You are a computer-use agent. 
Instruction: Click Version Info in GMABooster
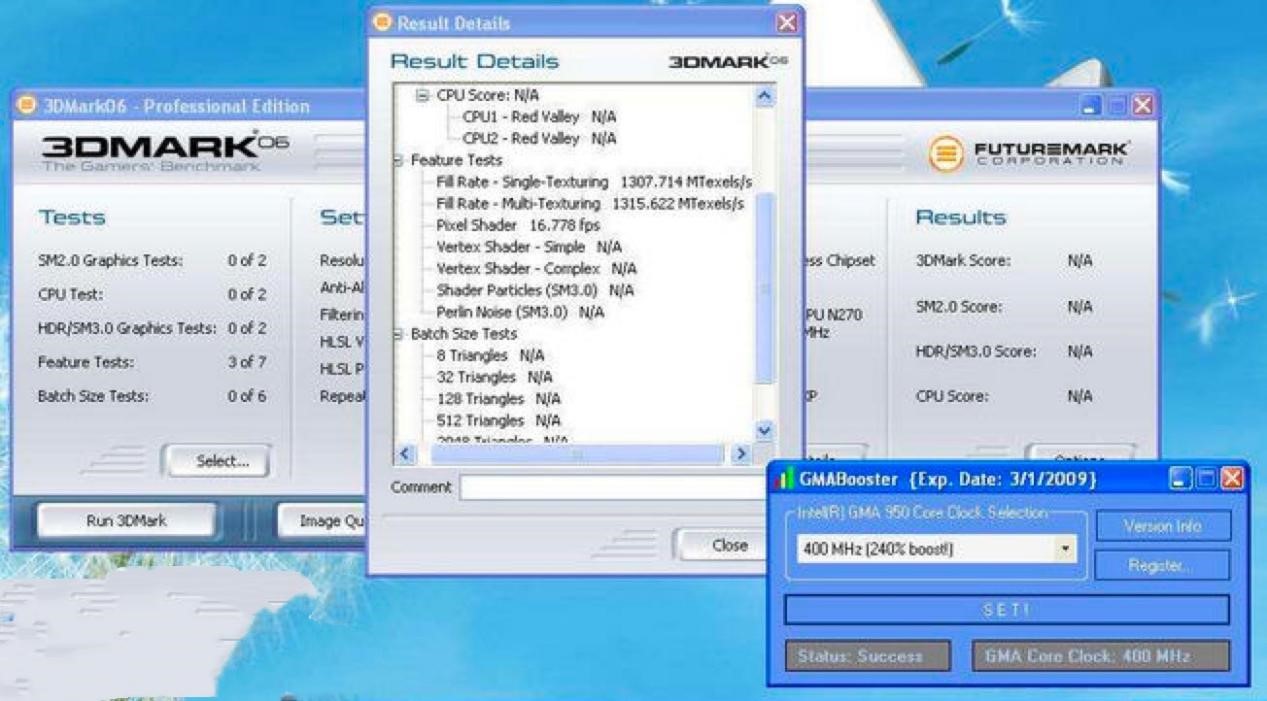pyautogui.click(x=1161, y=525)
